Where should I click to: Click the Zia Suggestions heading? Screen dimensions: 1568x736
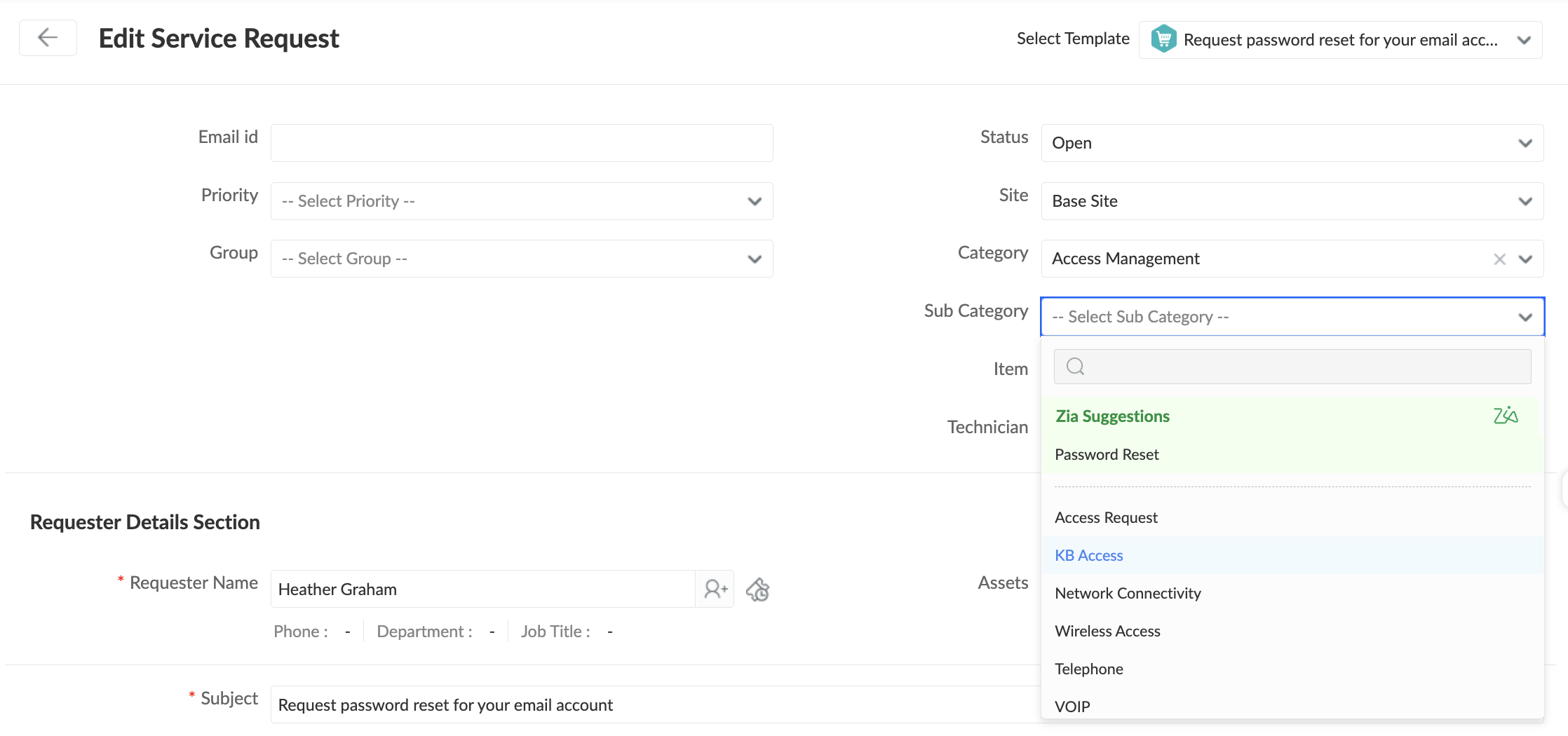click(1112, 416)
